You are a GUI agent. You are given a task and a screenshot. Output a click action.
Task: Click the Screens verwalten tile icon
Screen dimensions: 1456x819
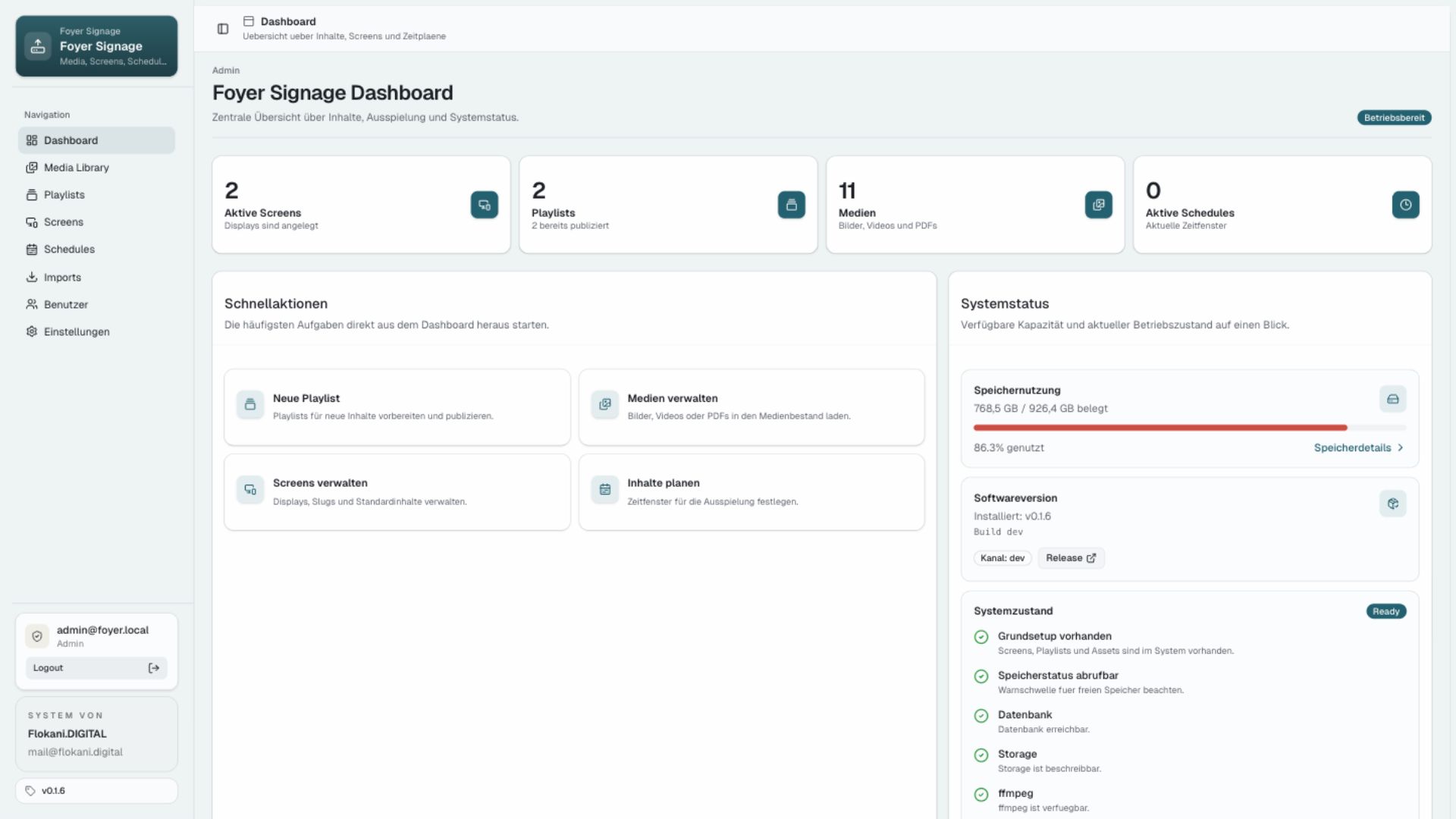pyautogui.click(x=250, y=490)
